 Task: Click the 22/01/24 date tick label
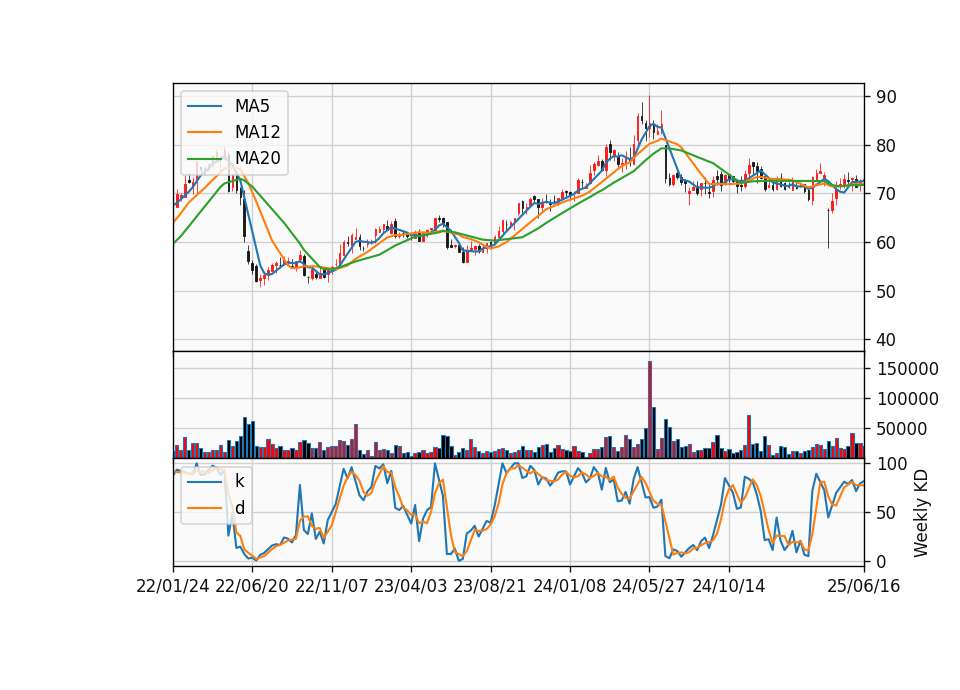[173, 587]
